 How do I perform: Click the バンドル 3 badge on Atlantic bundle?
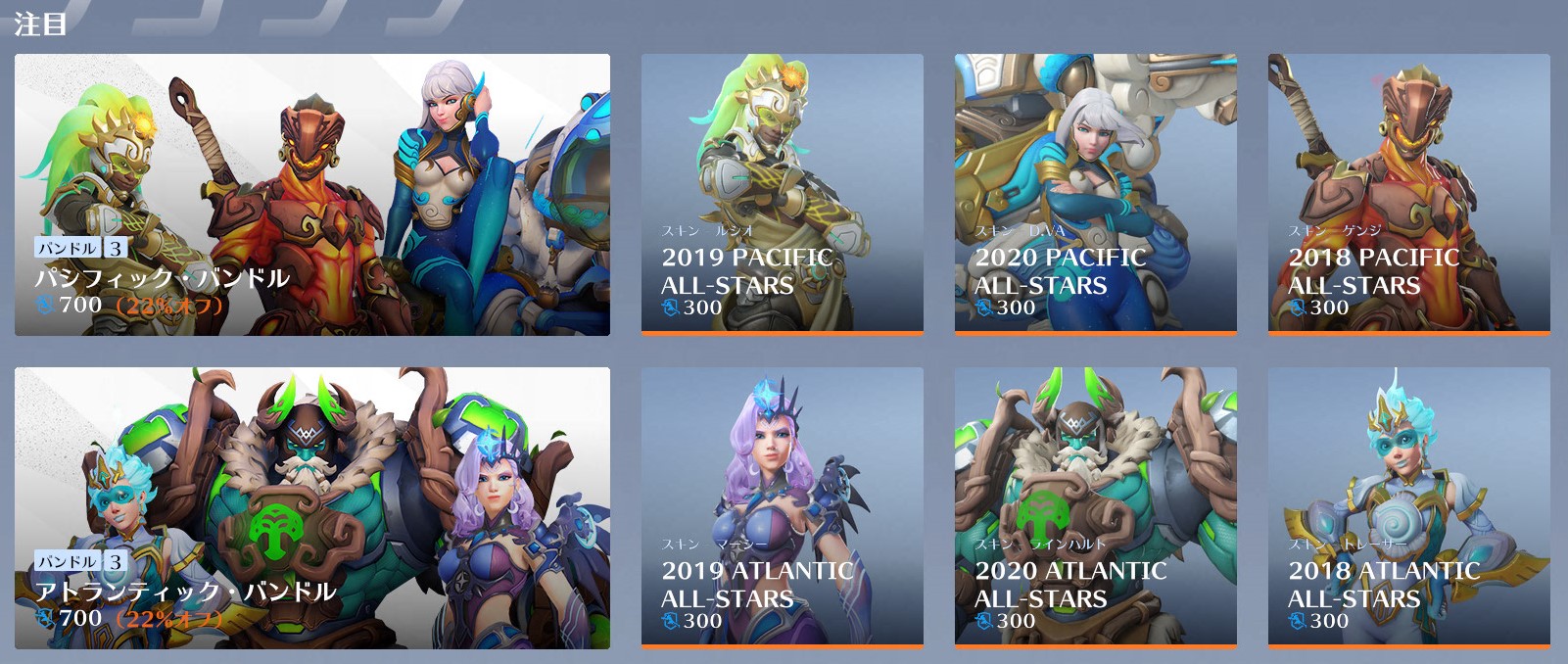tap(81, 561)
